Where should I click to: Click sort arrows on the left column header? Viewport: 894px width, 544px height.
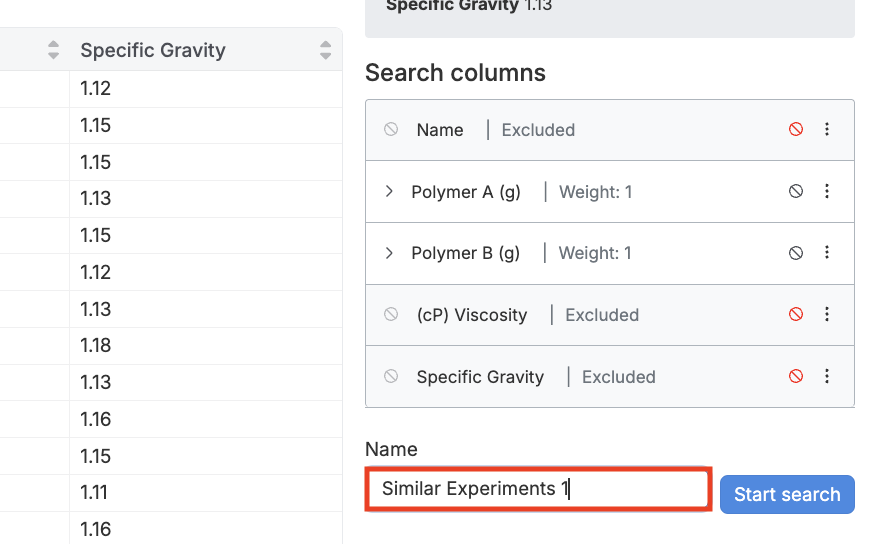tap(54, 50)
